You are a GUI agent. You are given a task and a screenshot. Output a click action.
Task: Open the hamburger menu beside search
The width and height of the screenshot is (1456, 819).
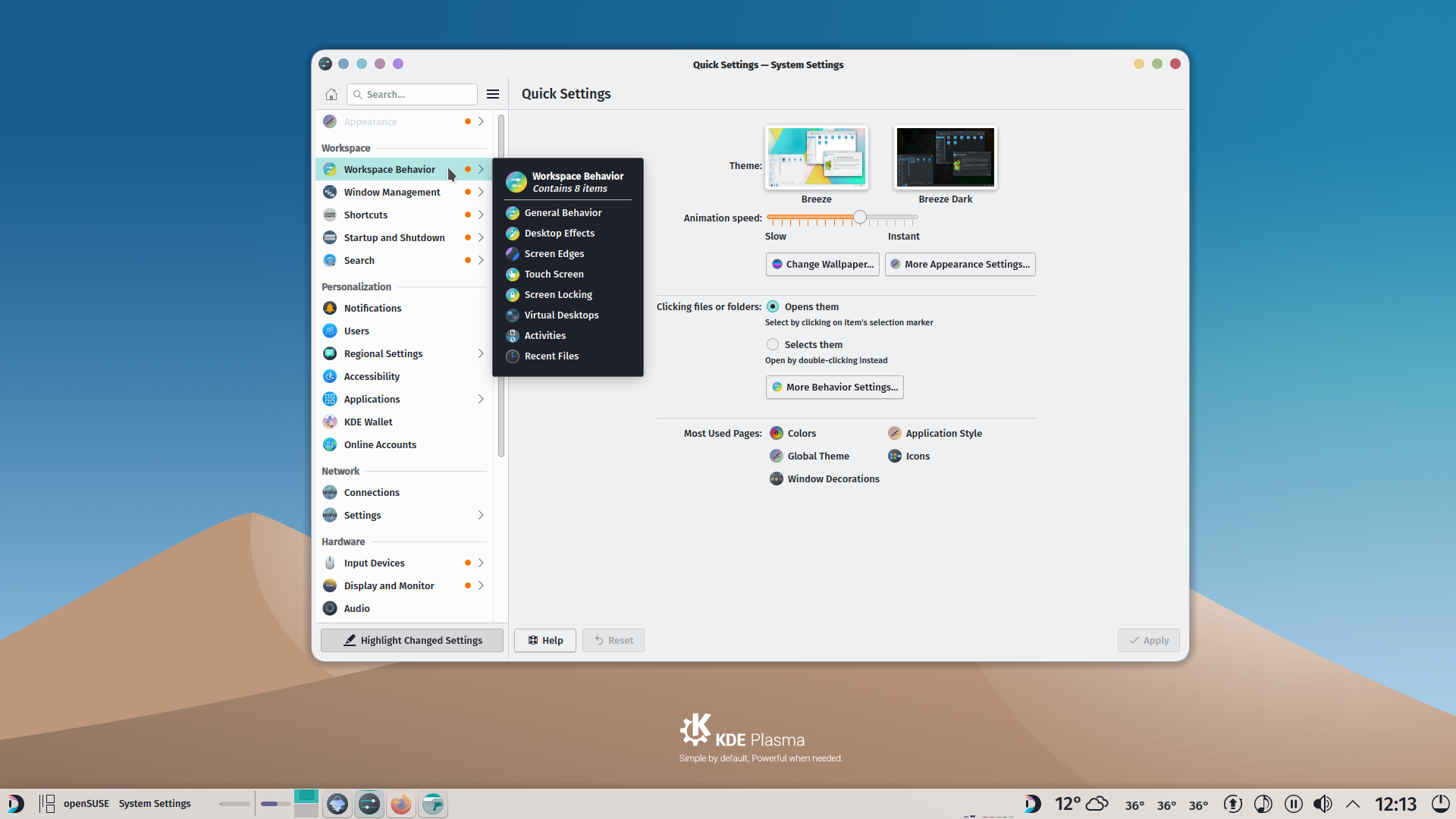(493, 94)
